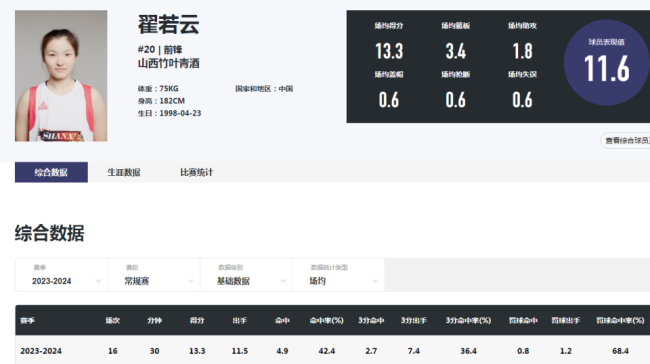
Task: Click the 查看综合球员 button
Action: (626, 141)
